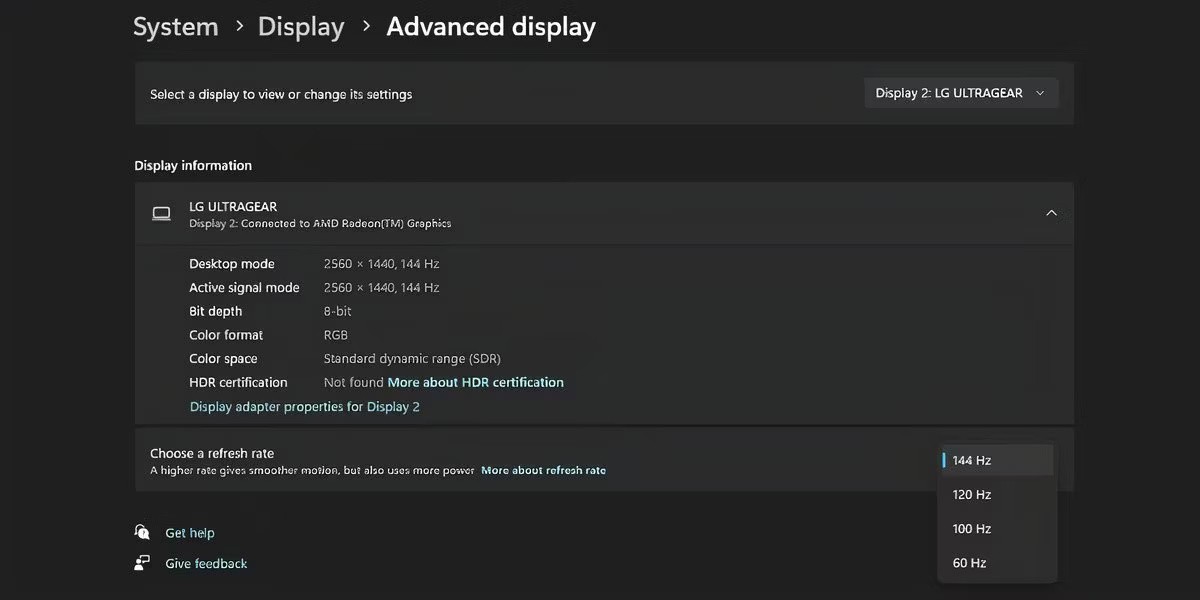The width and height of the screenshot is (1200, 600).
Task: Click the Get help link
Action: coord(190,533)
